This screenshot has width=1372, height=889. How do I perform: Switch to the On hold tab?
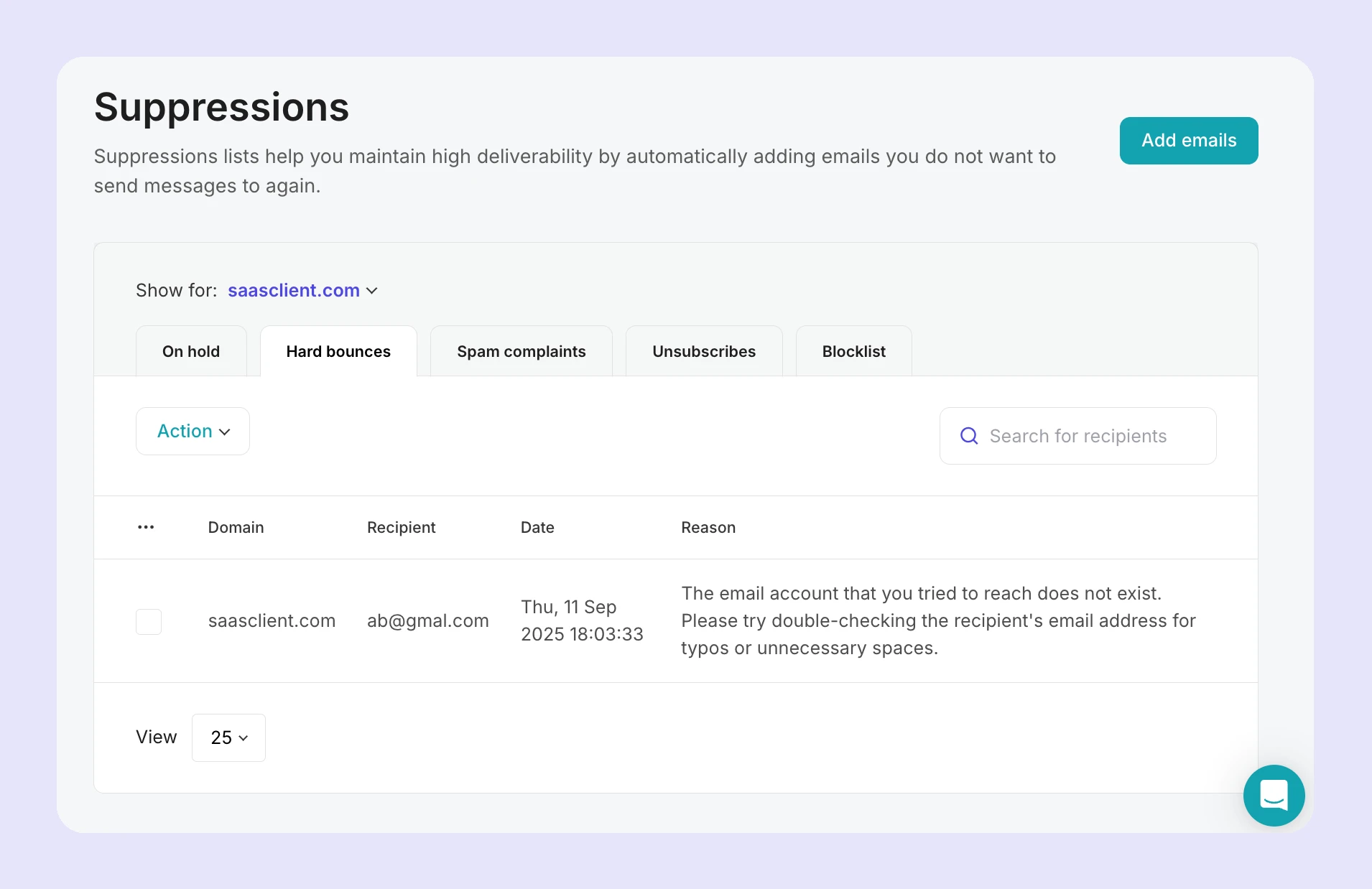(191, 351)
